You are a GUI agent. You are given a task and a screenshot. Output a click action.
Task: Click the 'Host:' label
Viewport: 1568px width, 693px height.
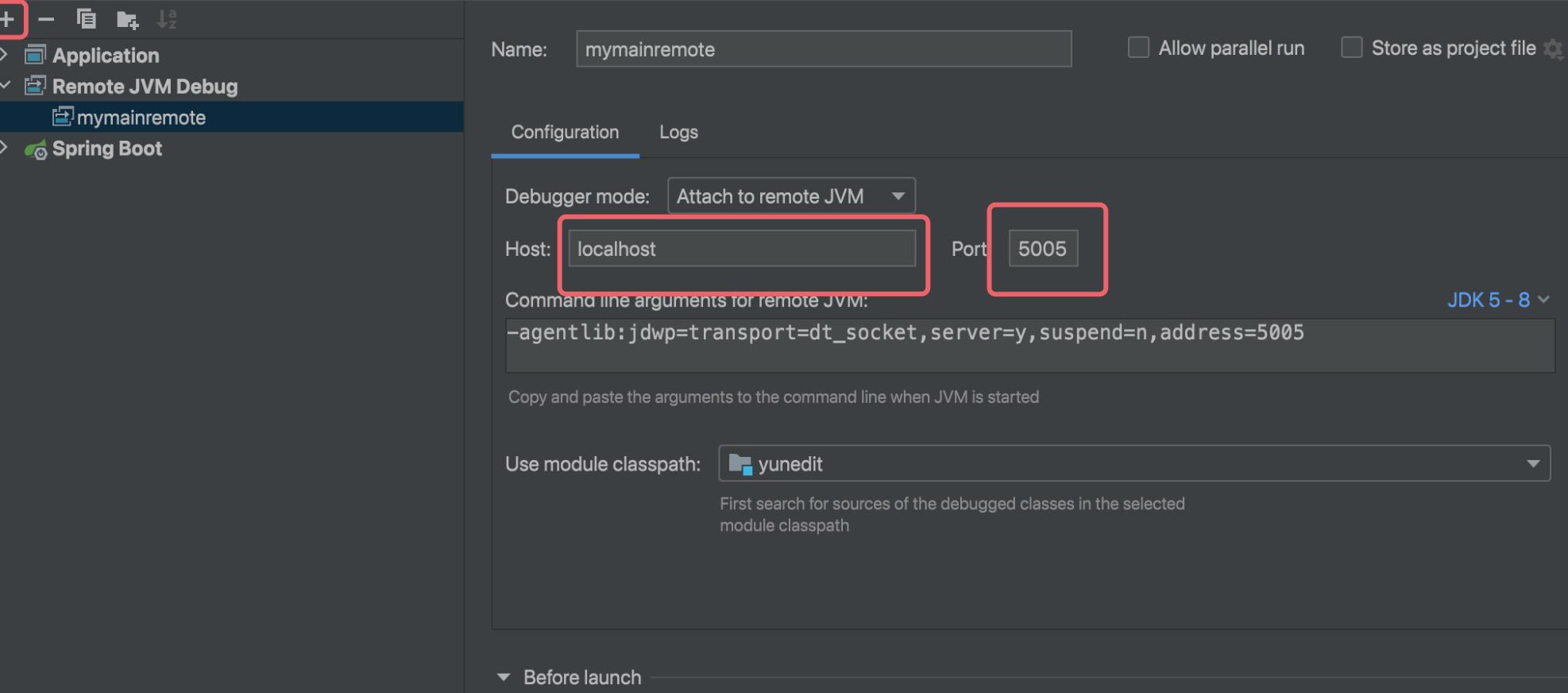527,249
